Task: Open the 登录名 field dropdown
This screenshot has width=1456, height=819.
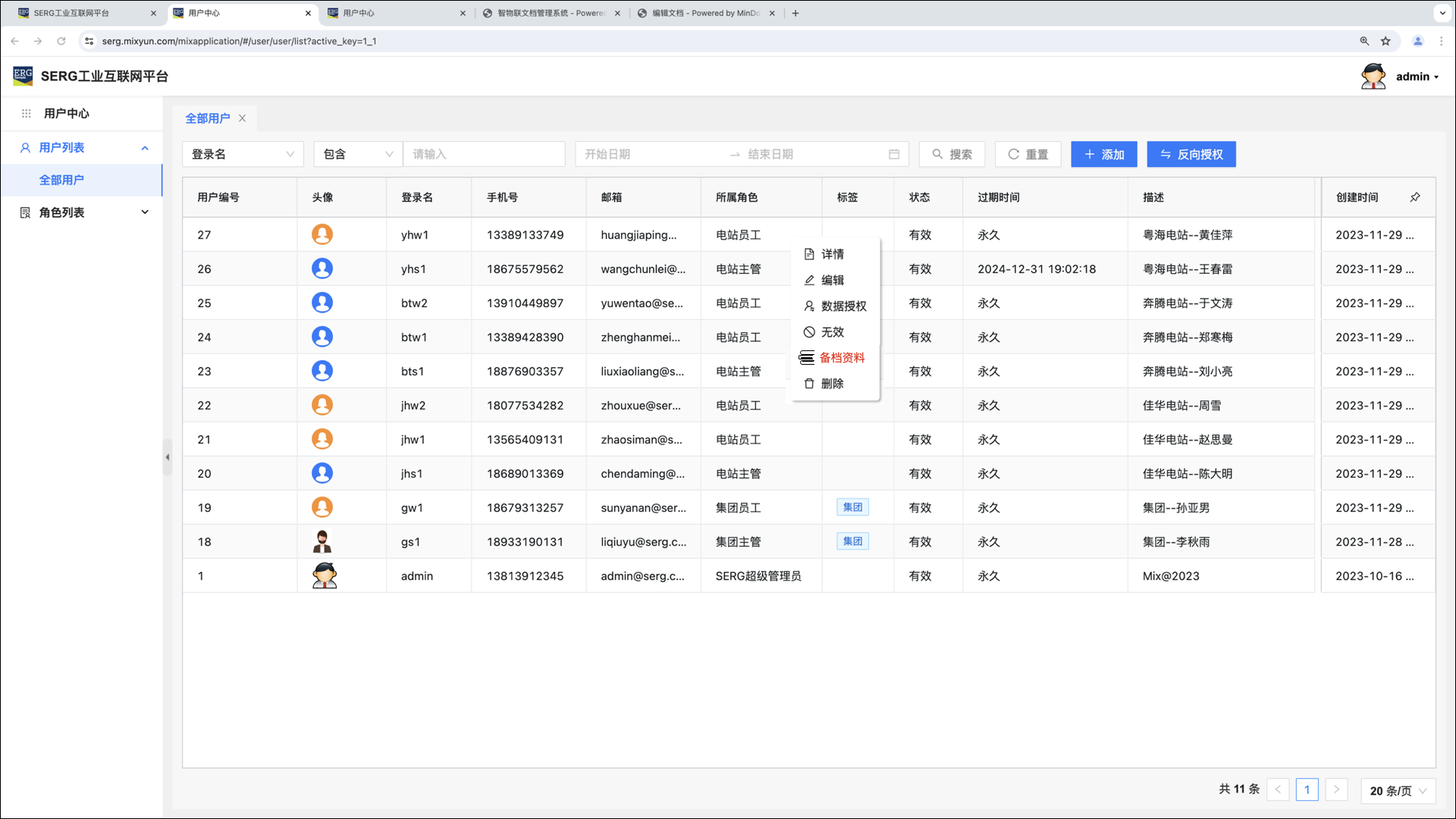Action: click(x=243, y=154)
